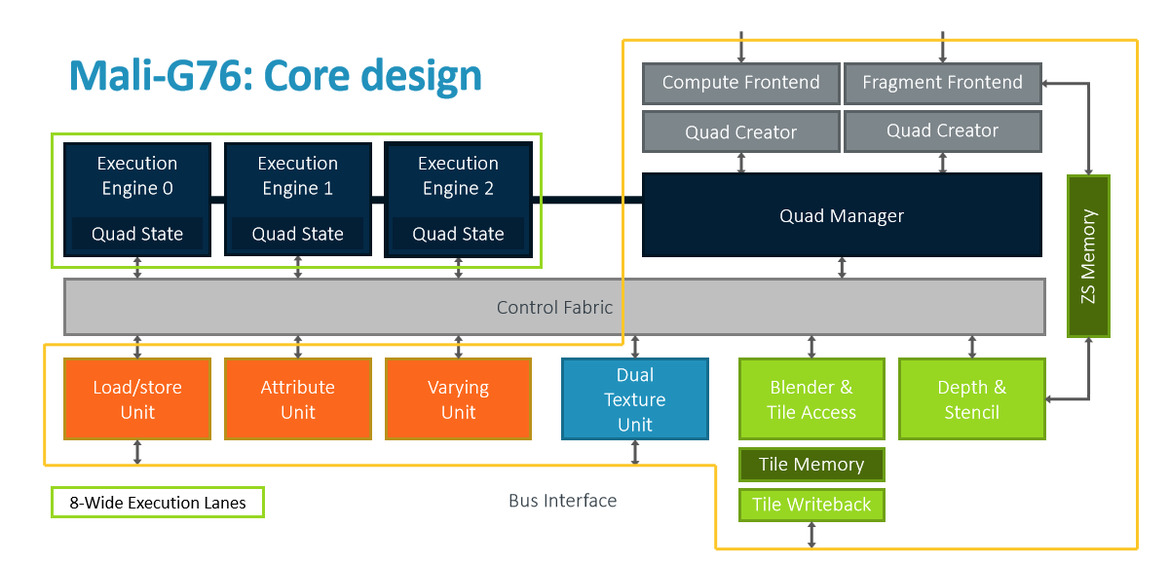This screenshot has height=565, width=1169.
Task: Click the Varying Unit box
Action: click(459, 399)
